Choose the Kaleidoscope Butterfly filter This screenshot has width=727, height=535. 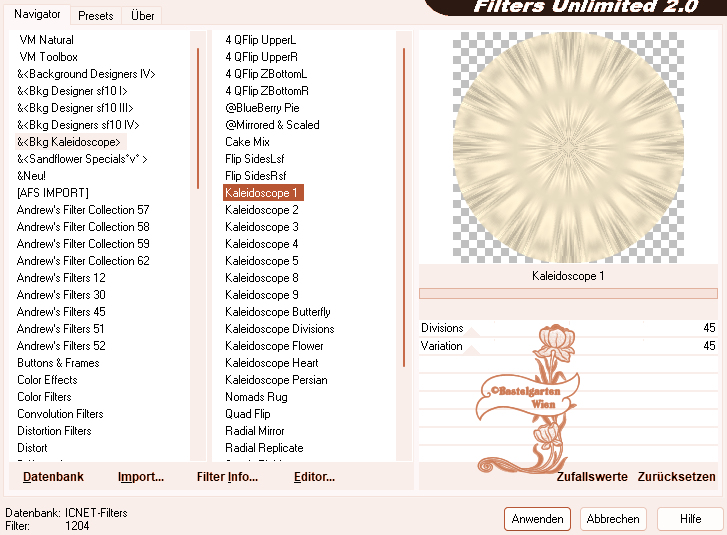[x=278, y=312]
